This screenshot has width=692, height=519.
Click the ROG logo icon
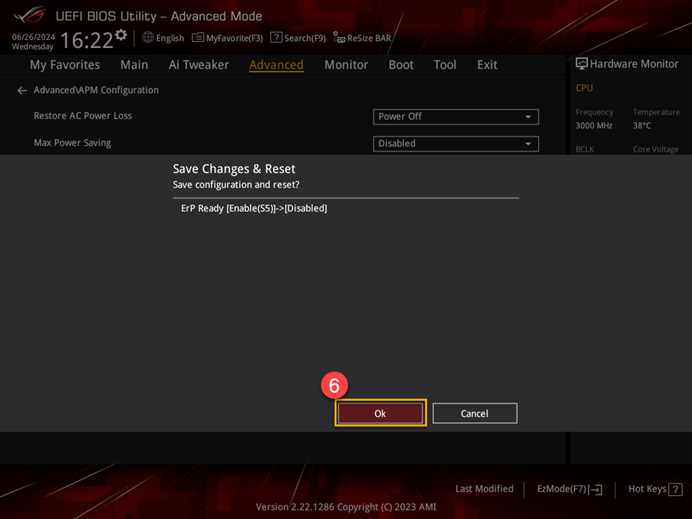30,15
